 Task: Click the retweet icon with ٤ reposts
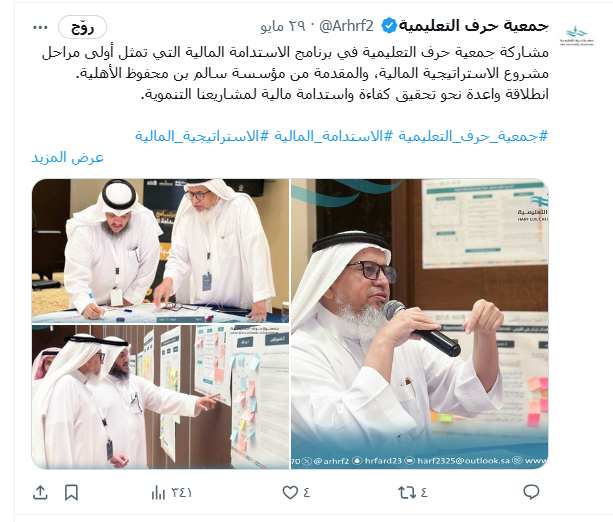pos(407,492)
